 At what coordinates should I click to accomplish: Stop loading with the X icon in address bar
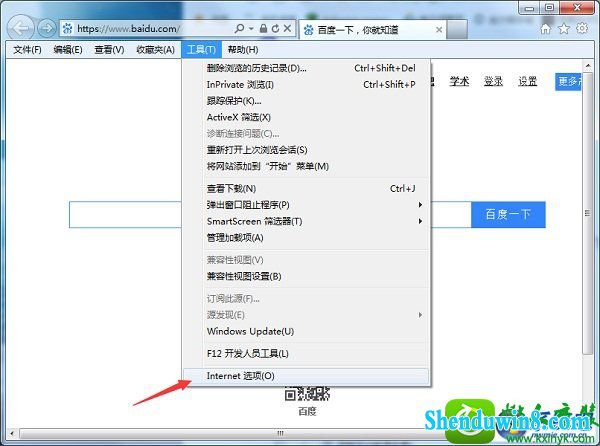[287, 28]
